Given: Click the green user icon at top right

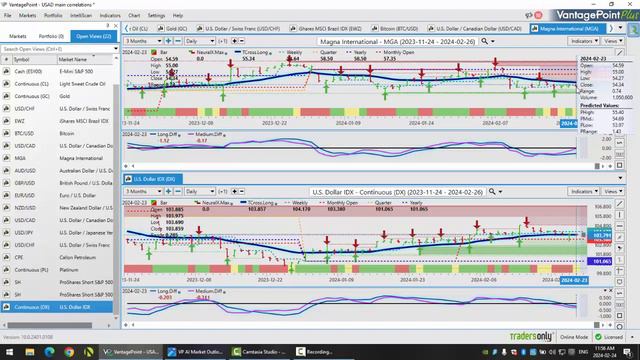Looking at the screenshot, I should (x=633, y=30).
